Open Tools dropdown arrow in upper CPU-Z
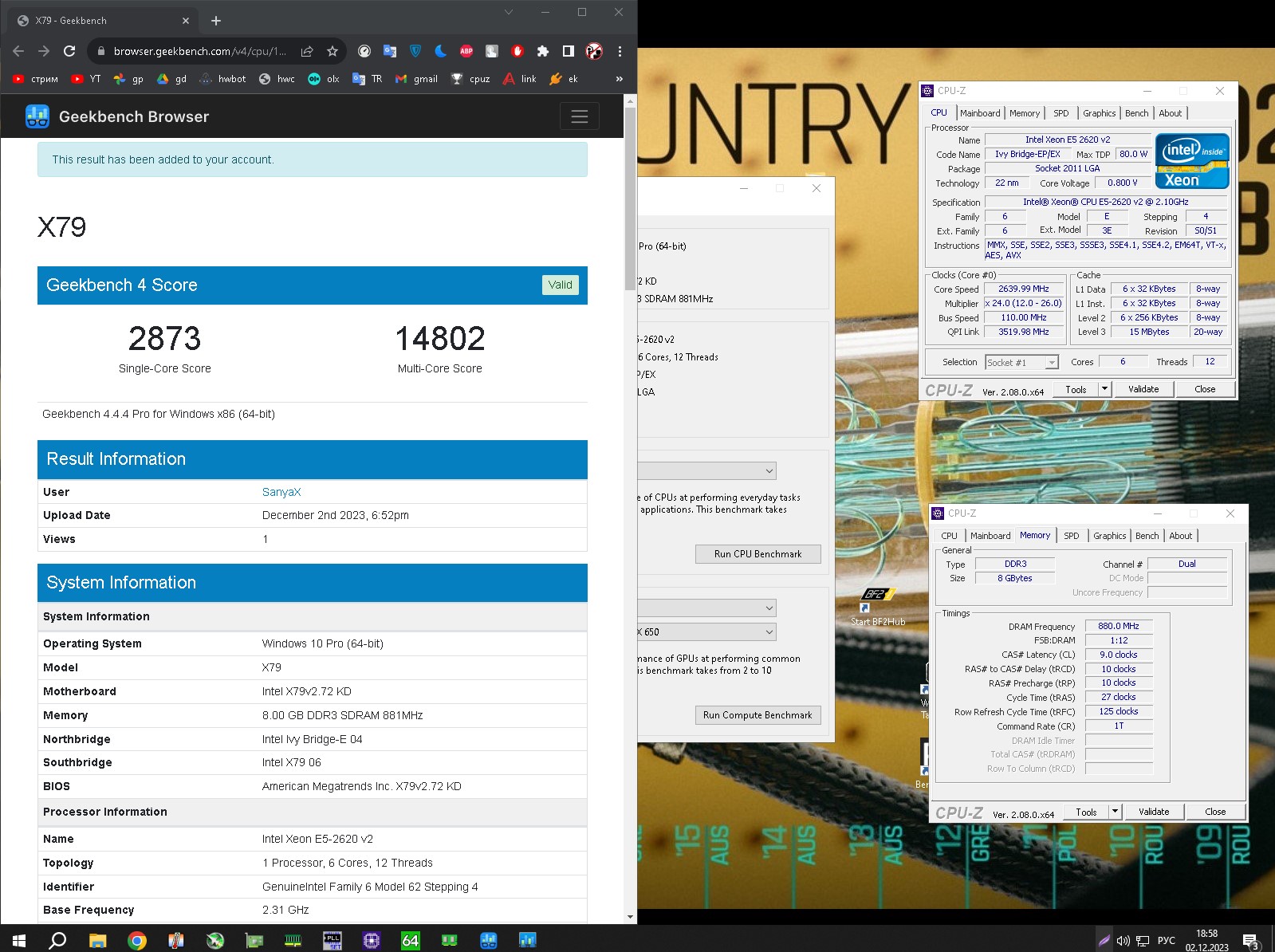This screenshot has width=1275, height=952. pyautogui.click(x=1104, y=389)
